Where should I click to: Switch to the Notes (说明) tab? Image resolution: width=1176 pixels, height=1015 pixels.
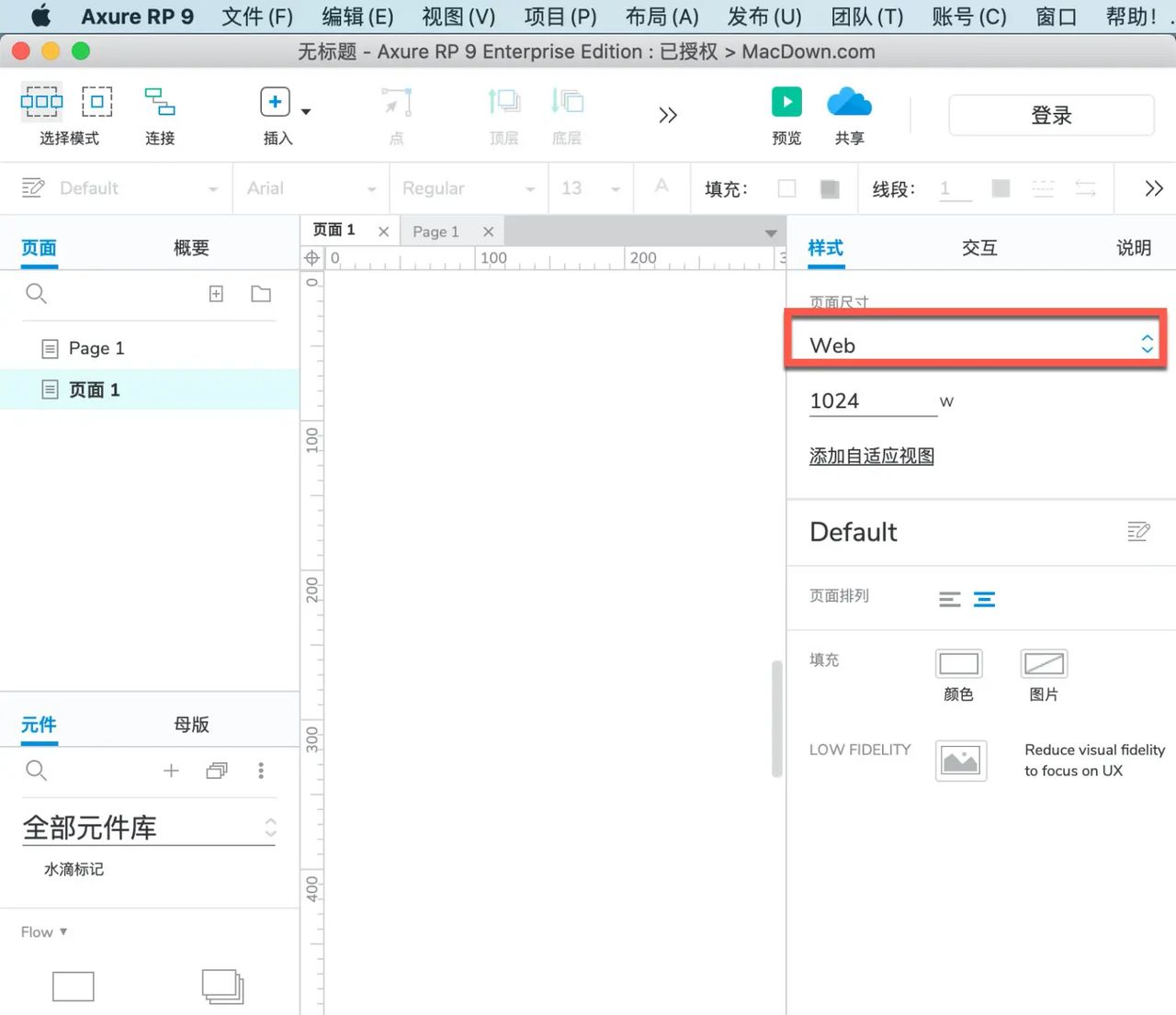point(1134,248)
